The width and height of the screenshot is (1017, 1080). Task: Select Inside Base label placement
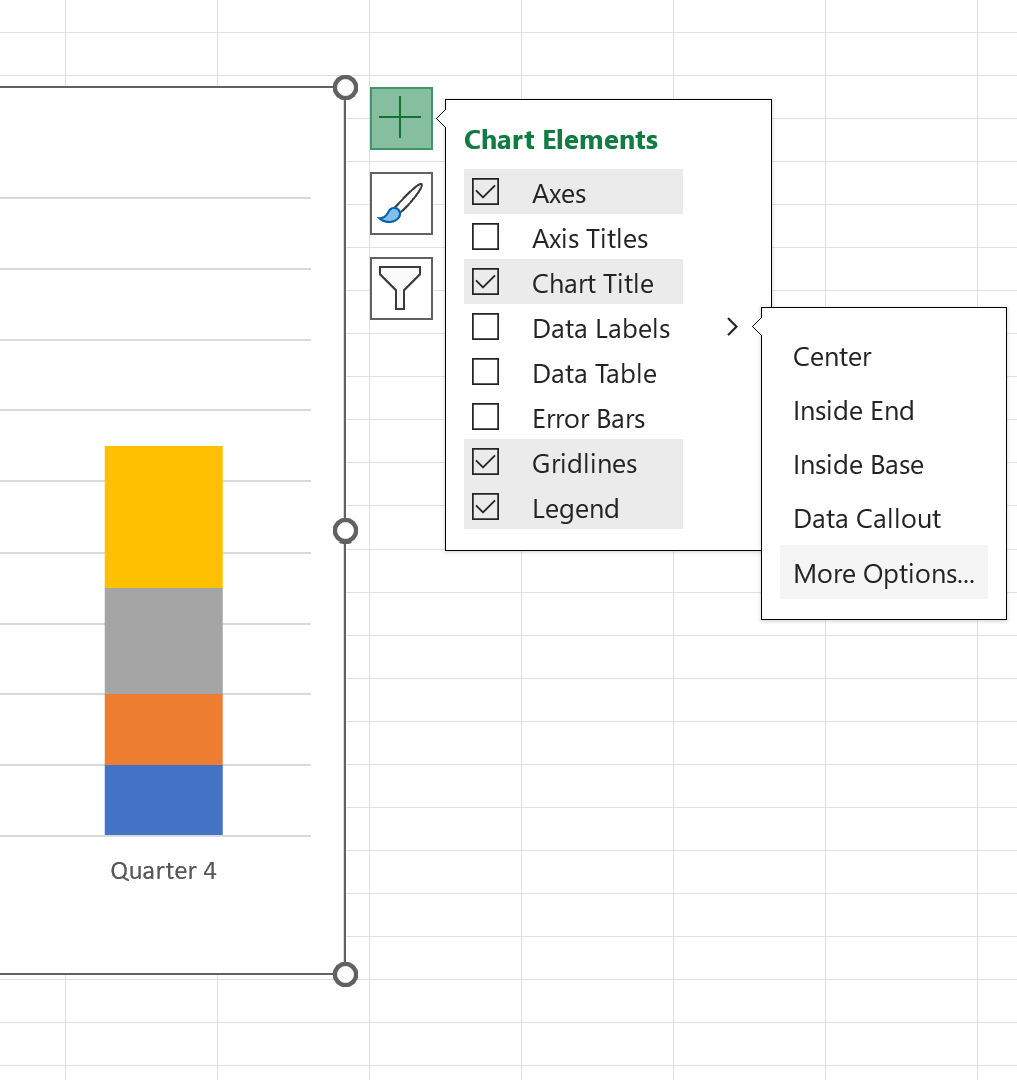(x=857, y=464)
